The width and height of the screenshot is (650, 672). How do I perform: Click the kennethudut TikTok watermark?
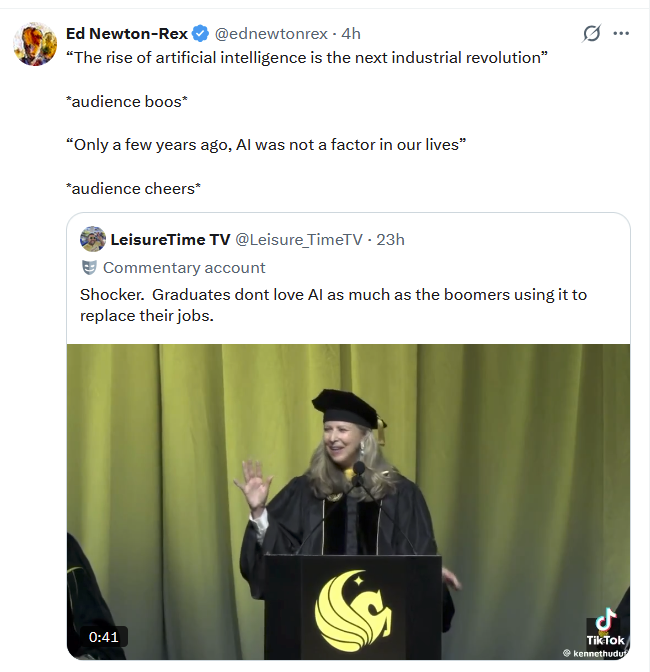[x=596, y=653]
